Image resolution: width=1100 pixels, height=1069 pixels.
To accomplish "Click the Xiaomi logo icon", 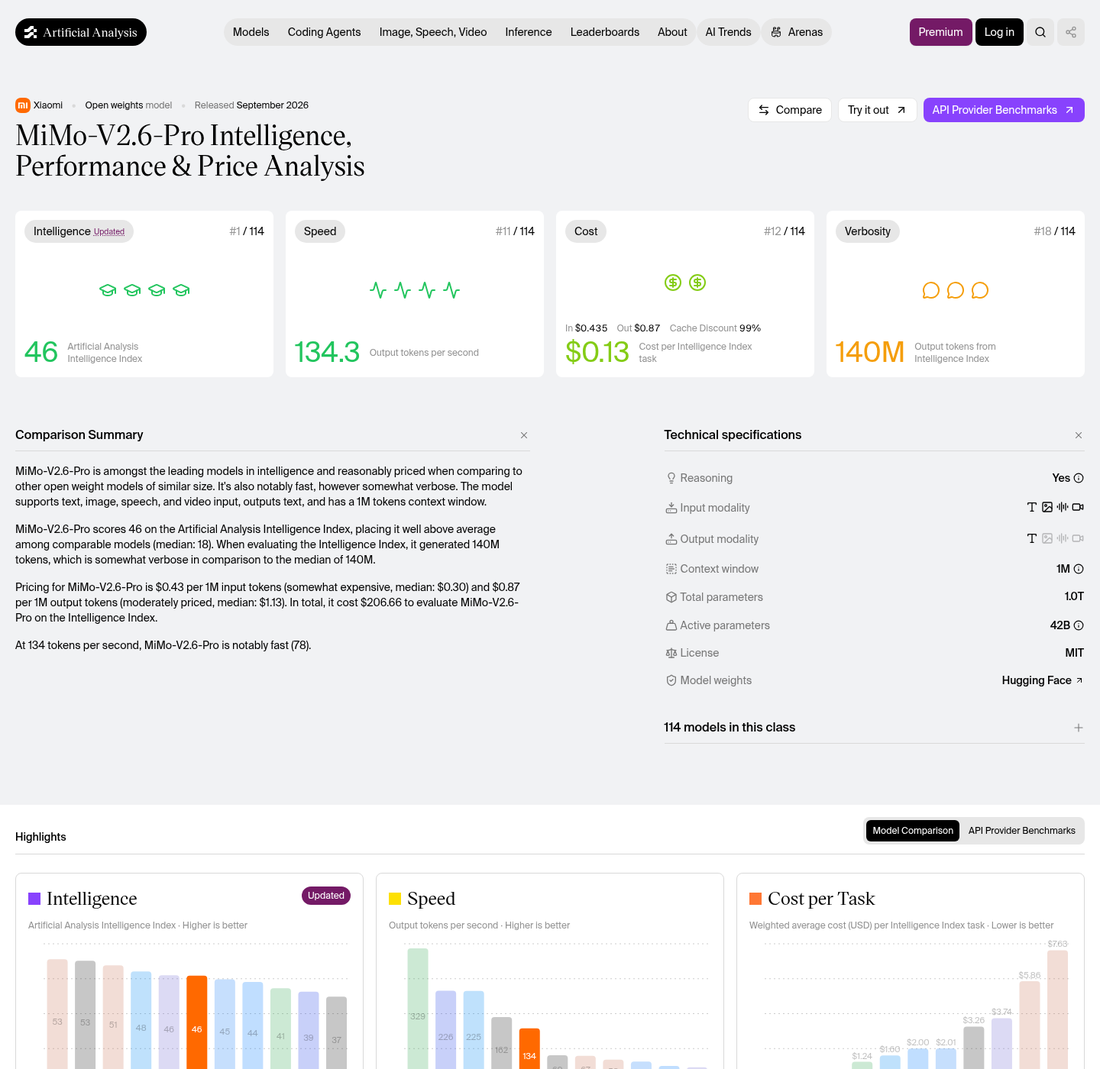I will click(22, 105).
